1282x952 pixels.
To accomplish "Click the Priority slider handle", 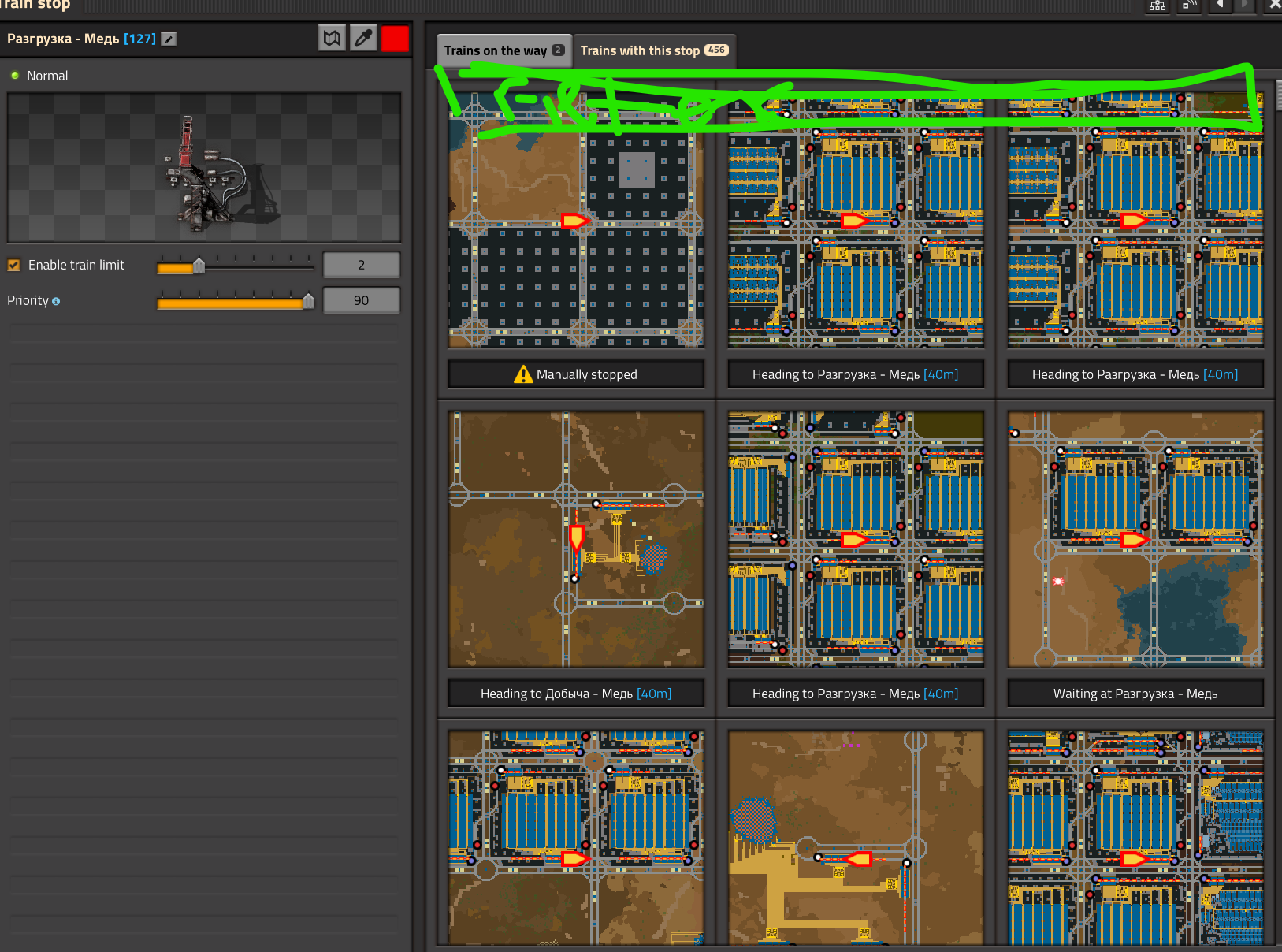I will click(308, 301).
